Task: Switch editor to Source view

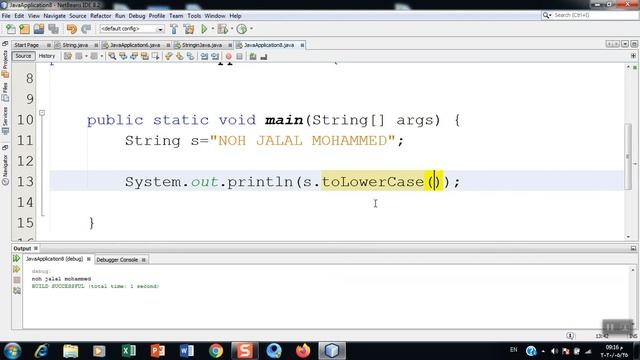Action: (x=23, y=56)
